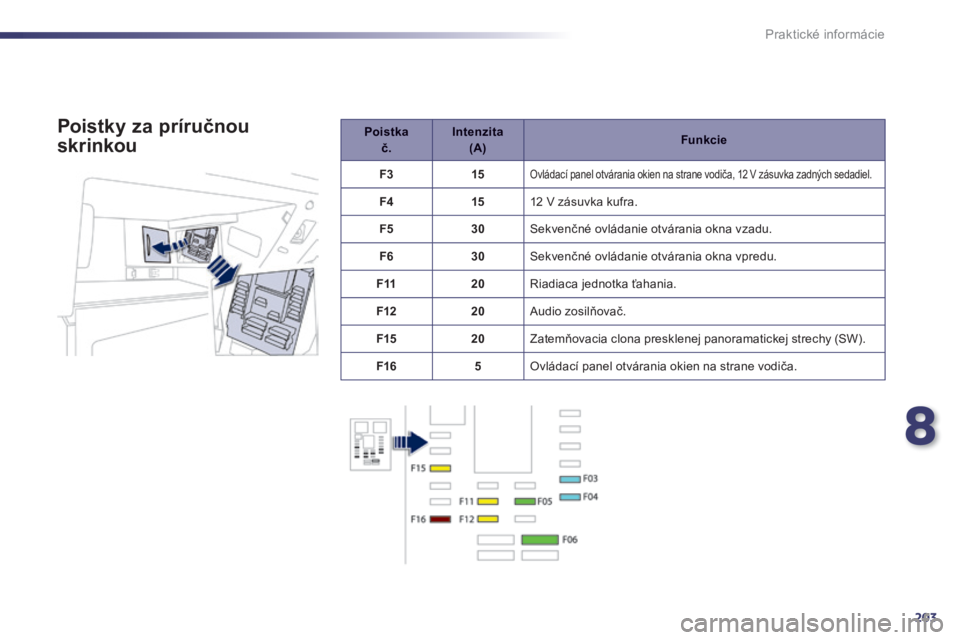Click the 'F16' table cell
Screen dimensions: 960x640
pyautogui.click(x=386, y=366)
